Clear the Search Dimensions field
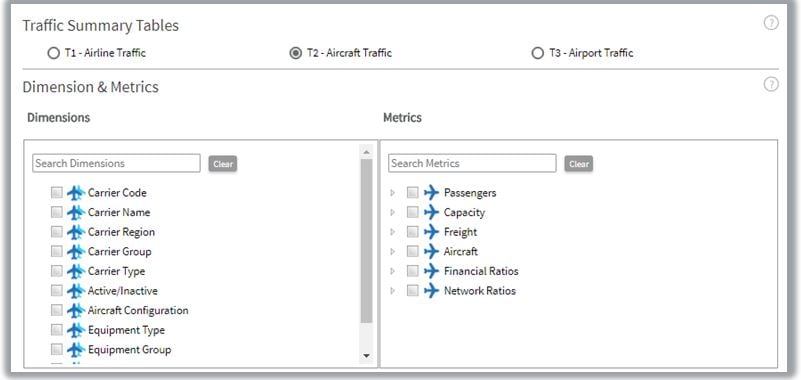Viewport: 801px width, 380px height. [223, 164]
